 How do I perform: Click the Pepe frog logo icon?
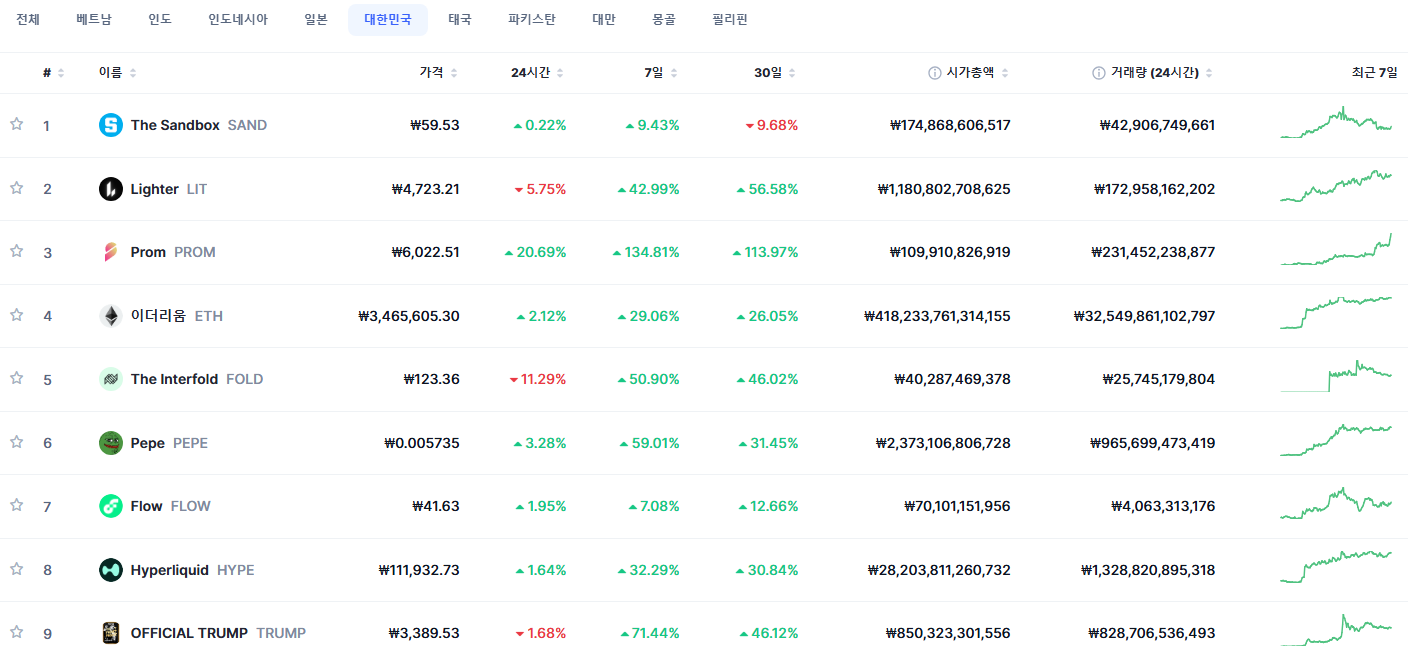coord(110,443)
